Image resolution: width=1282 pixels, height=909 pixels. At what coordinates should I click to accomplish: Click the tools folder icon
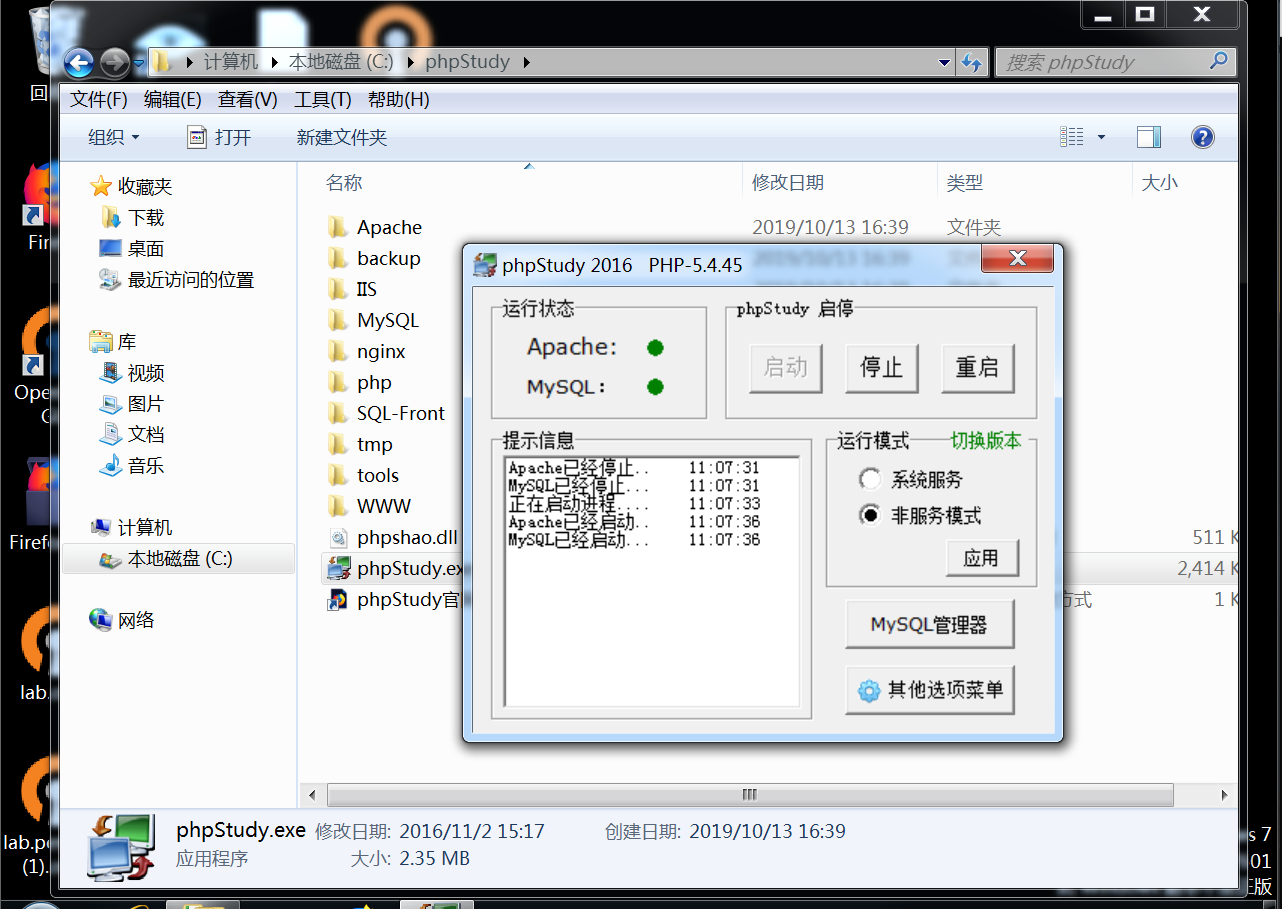[338, 475]
